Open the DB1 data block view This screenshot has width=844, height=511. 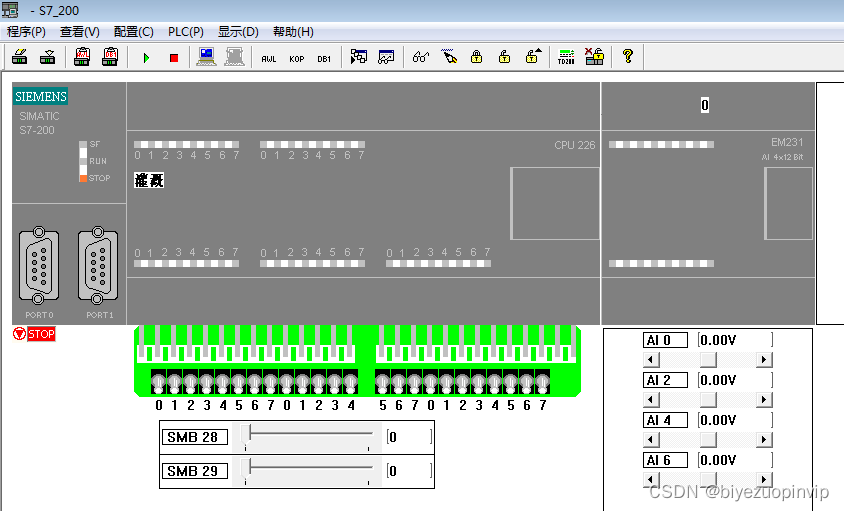(x=324, y=59)
